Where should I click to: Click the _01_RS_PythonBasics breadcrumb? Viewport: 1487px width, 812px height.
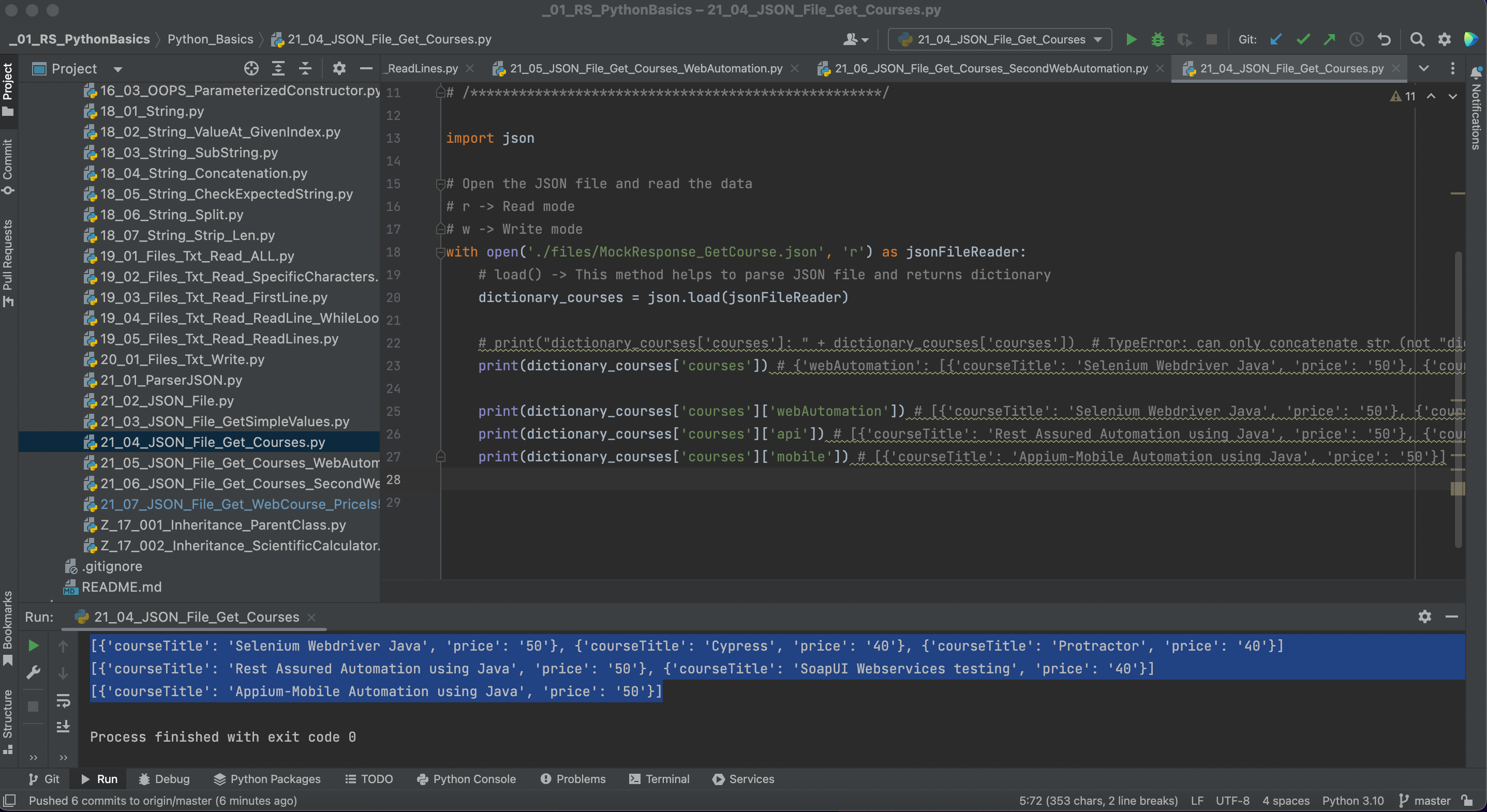[x=80, y=39]
